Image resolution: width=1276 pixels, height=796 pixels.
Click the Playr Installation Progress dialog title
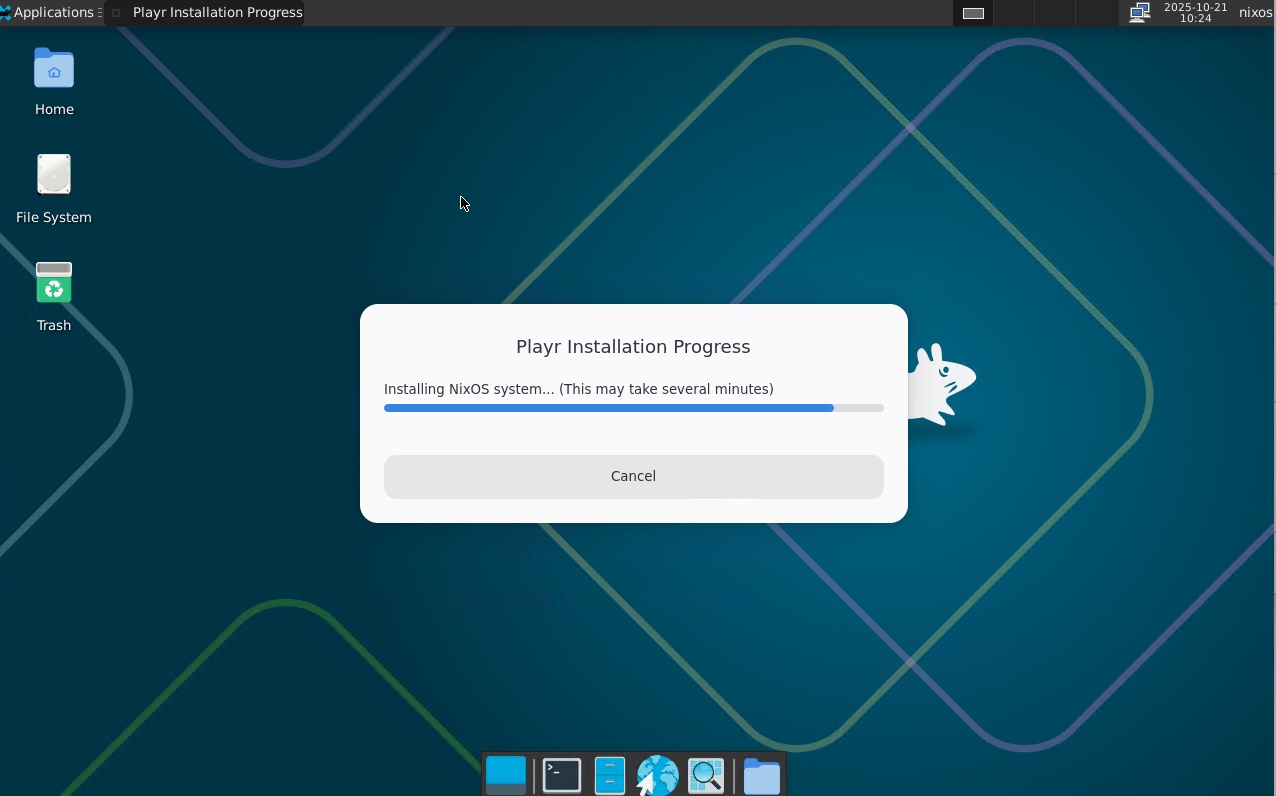pos(633,346)
